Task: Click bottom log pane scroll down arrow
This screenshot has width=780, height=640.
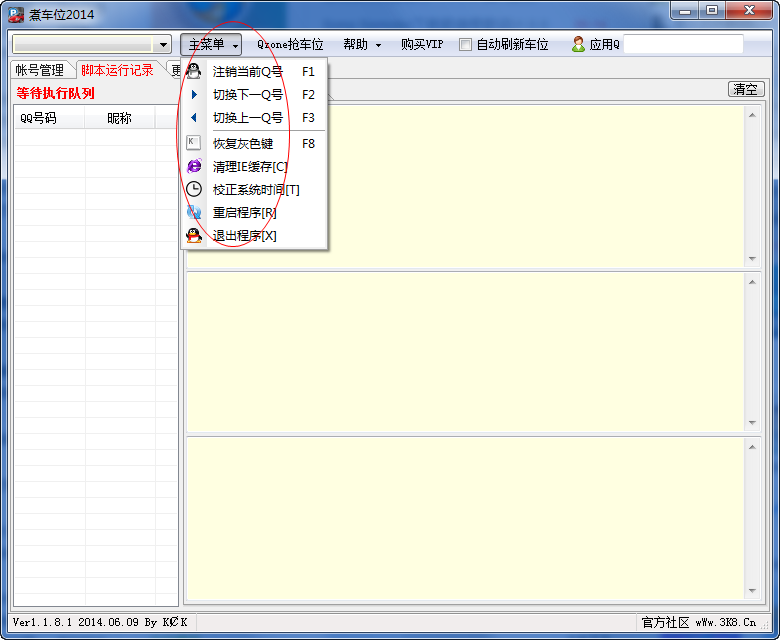Action: click(x=752, y=591)
